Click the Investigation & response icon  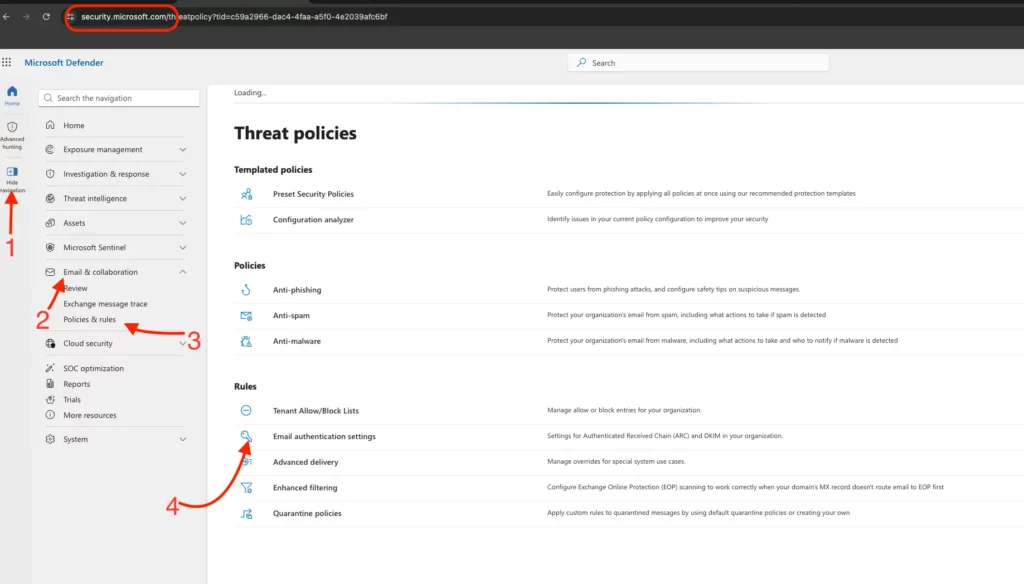pos(50,174)
